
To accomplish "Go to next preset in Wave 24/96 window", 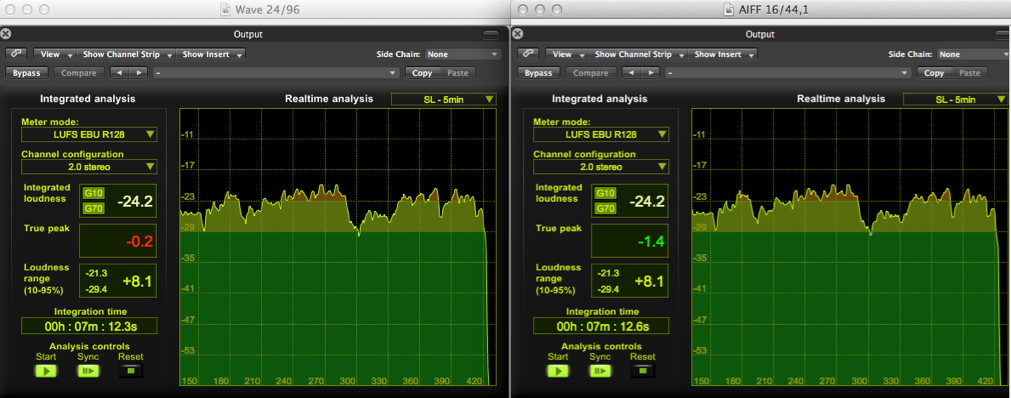I will click(x=139, y=73).
